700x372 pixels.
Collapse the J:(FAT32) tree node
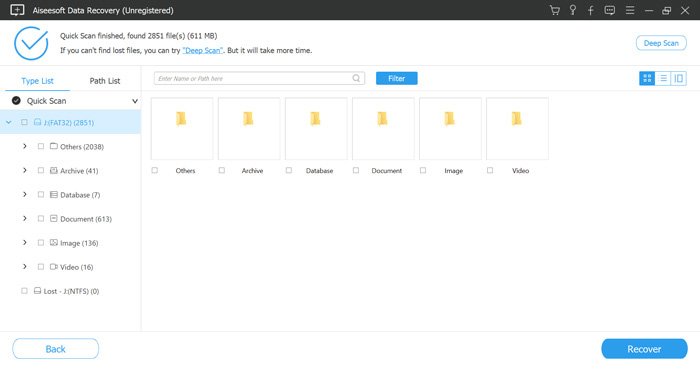click(x=8, y=122)
